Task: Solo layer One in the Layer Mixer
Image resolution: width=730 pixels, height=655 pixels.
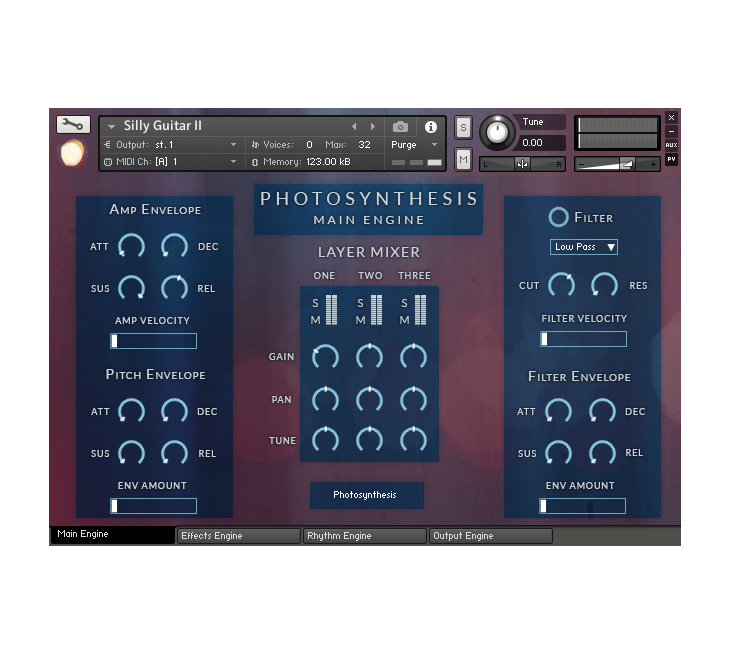Action: point(316,303)
